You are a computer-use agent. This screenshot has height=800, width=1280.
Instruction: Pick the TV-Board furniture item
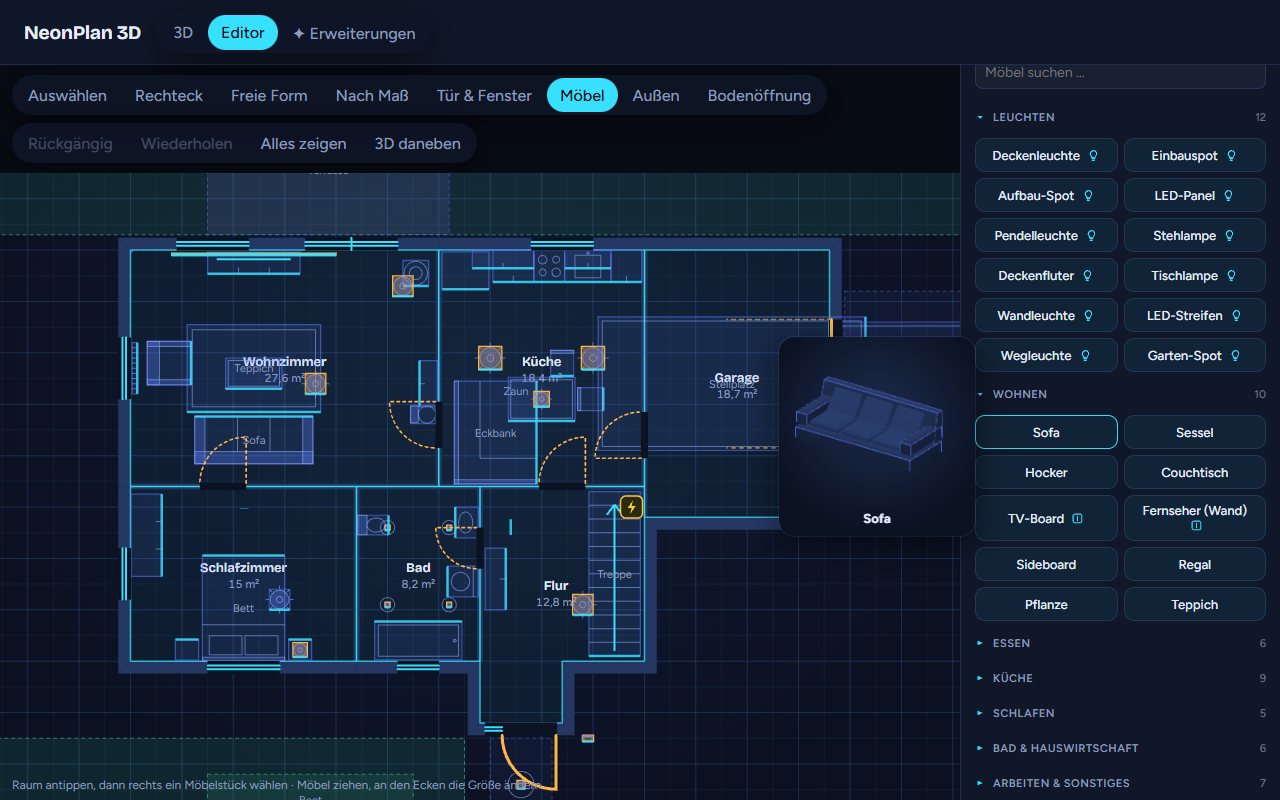pyautogui.click(x=1046, y=518)
